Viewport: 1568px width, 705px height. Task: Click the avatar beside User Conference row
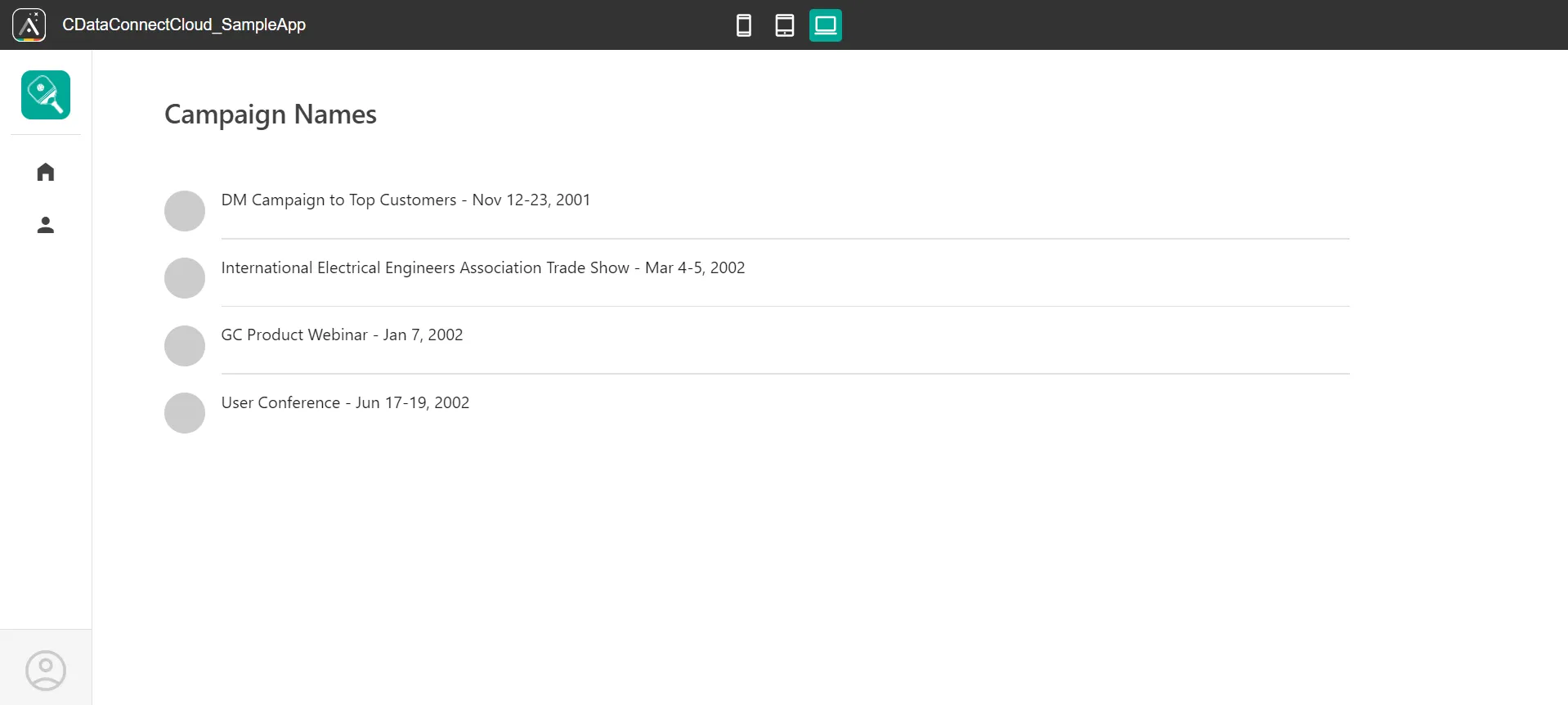(185, 413)
